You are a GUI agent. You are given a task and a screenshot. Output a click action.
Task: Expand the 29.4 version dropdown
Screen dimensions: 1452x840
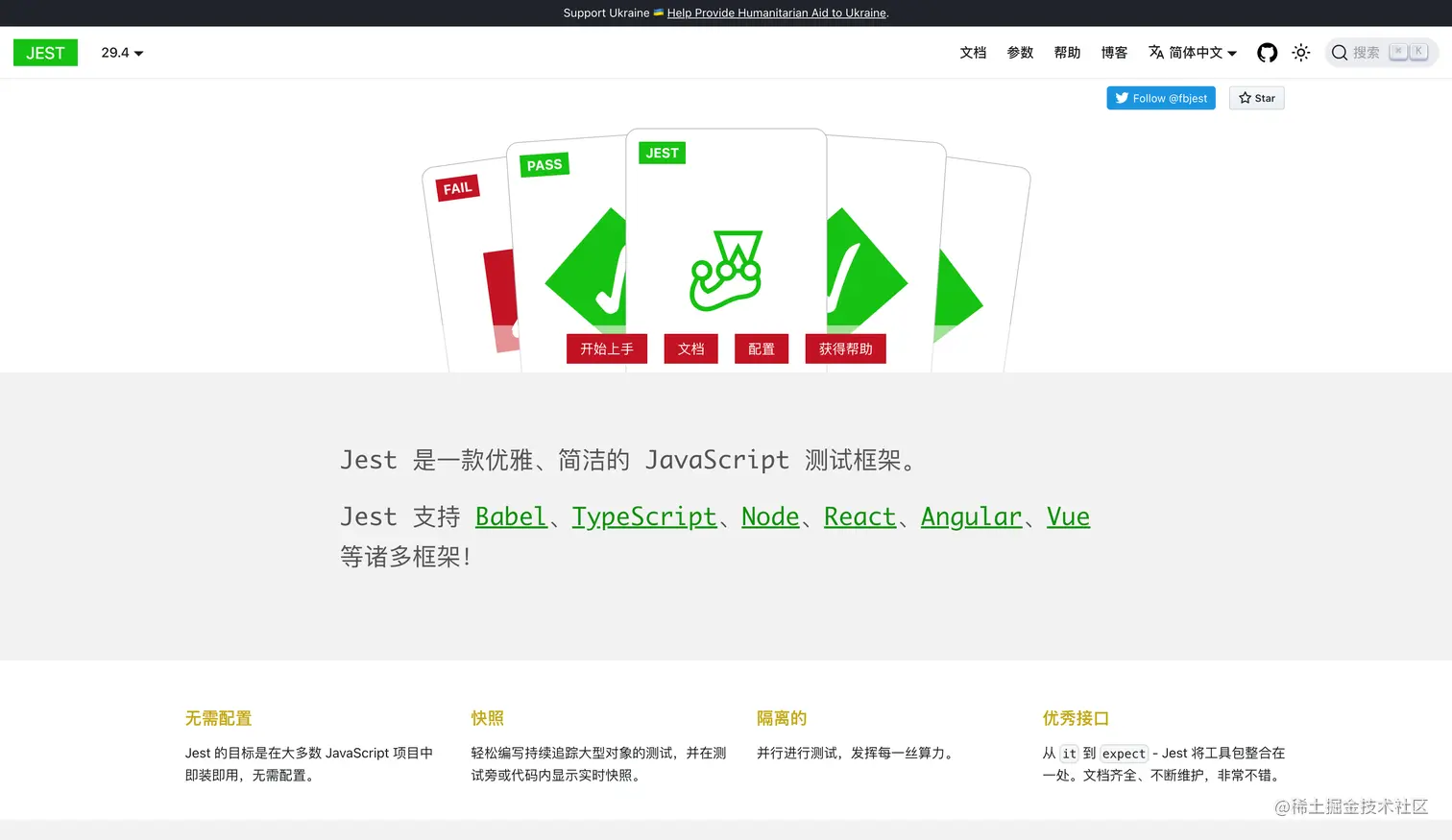[122, 53]
